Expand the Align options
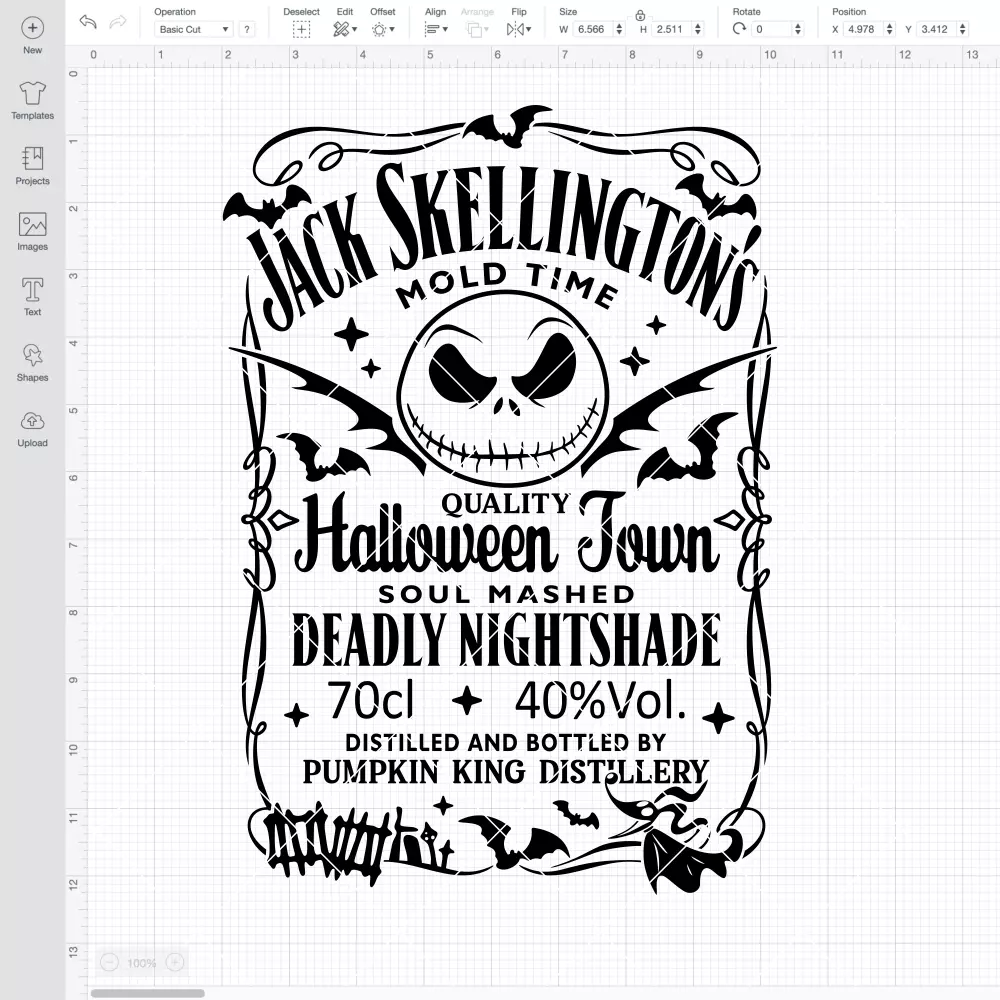 436,29
